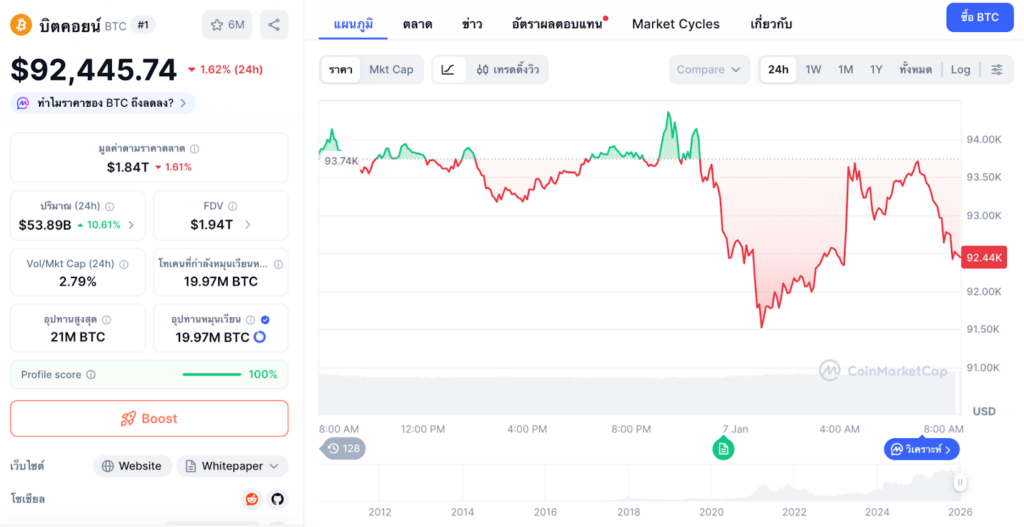Select the line chart icon

coord(447,69)
